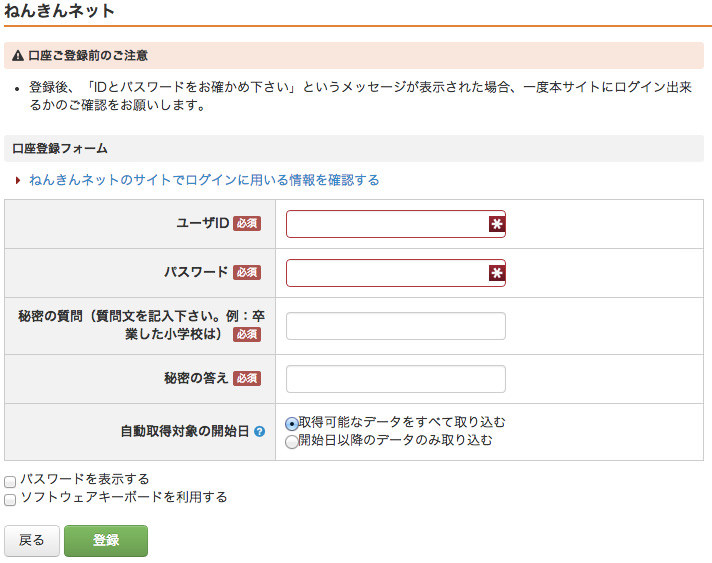The height and width of the screenshot is (563, 712).
Task: Select 開始日以降のデータのみ取り込む radio option
Action: (291, 441)
